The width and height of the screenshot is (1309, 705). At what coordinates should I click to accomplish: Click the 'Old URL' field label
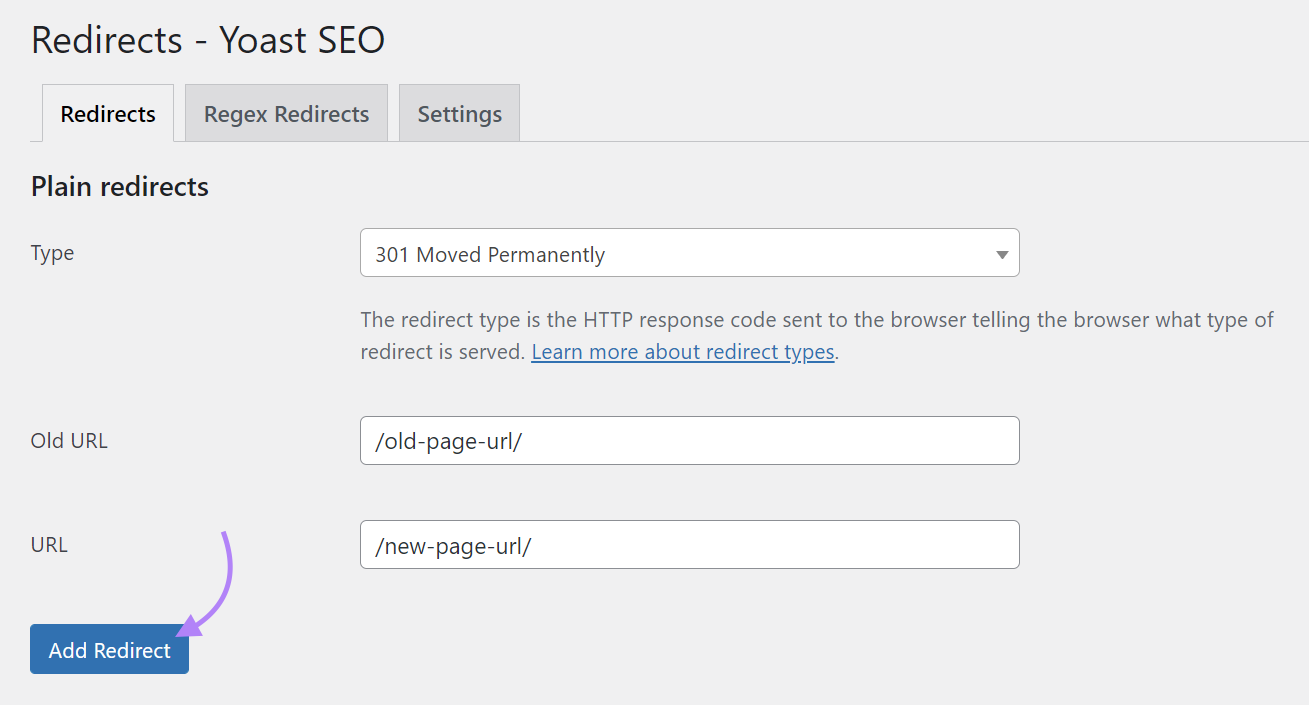pos(69,440)
